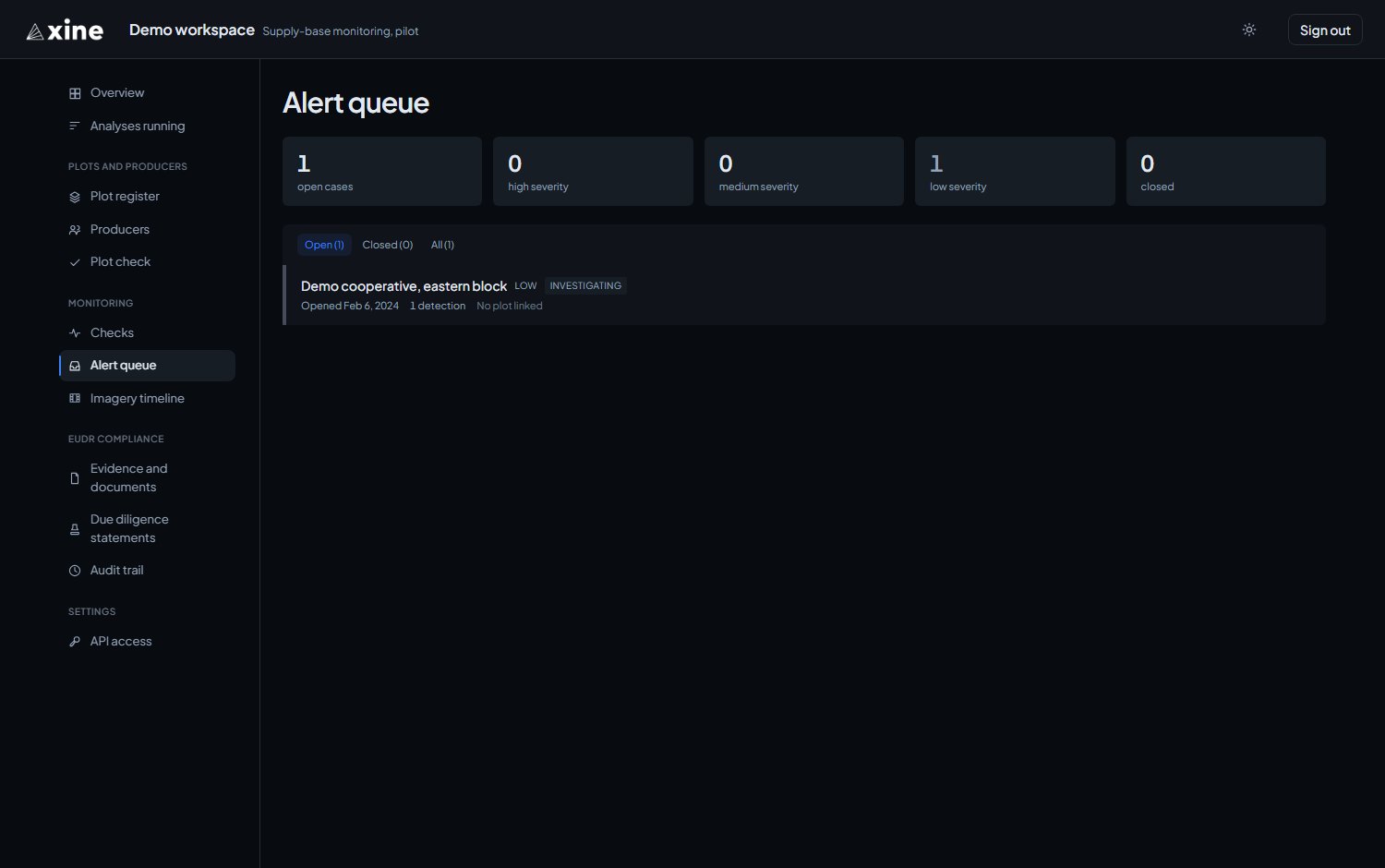This screenshot has width=1385, height=868.
Task: Open the Plot register page
Action: pyautogui.click(x=147, y=197)
